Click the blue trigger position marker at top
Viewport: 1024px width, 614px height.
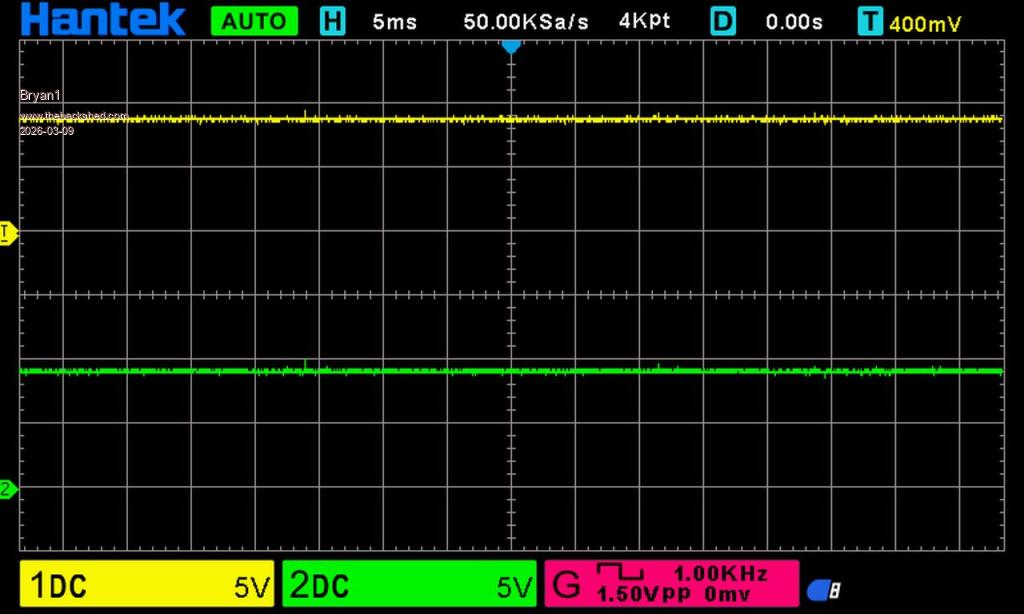(x=511, y=46)
